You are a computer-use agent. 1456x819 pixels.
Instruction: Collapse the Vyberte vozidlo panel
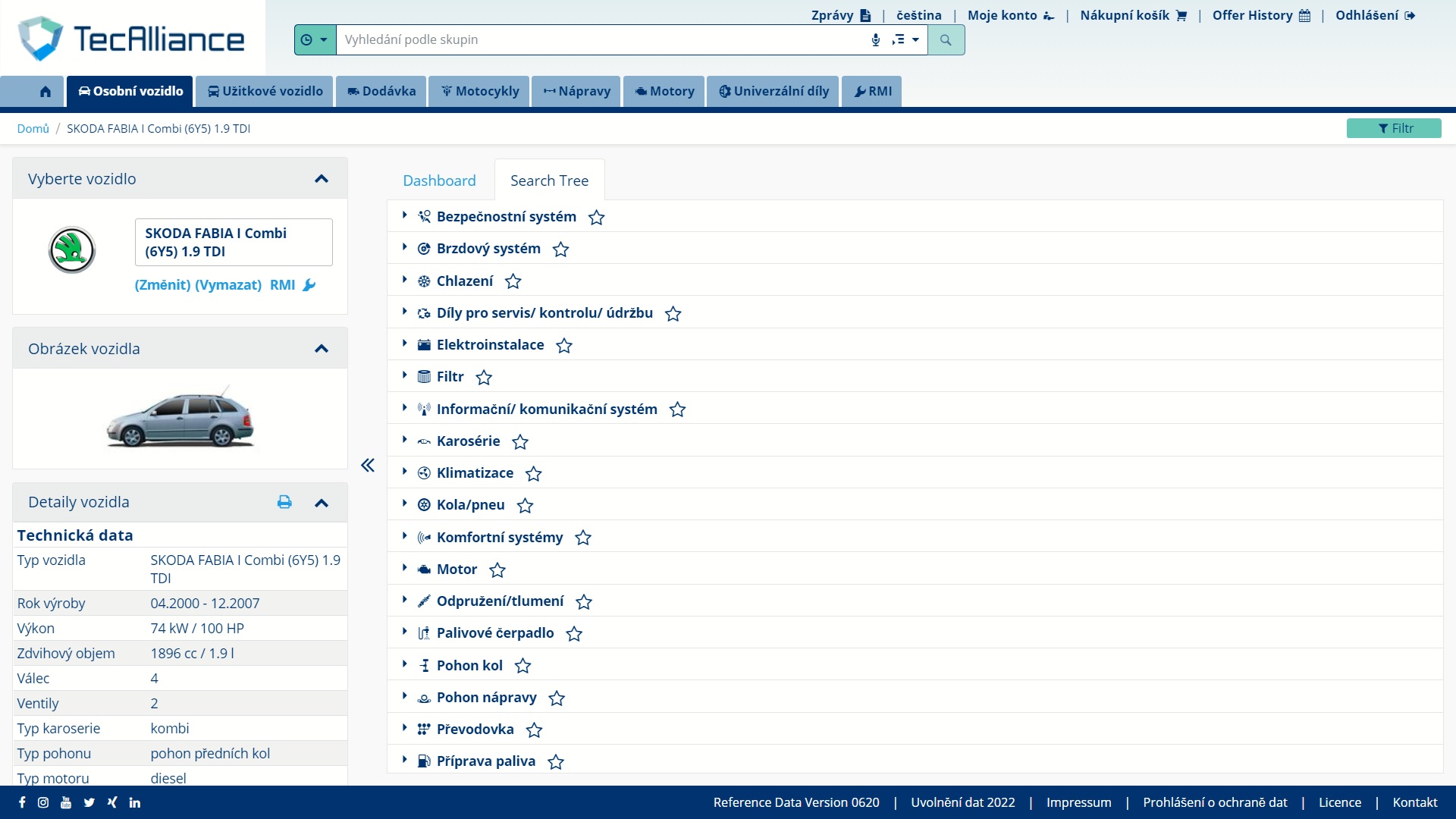click(322, 179)
